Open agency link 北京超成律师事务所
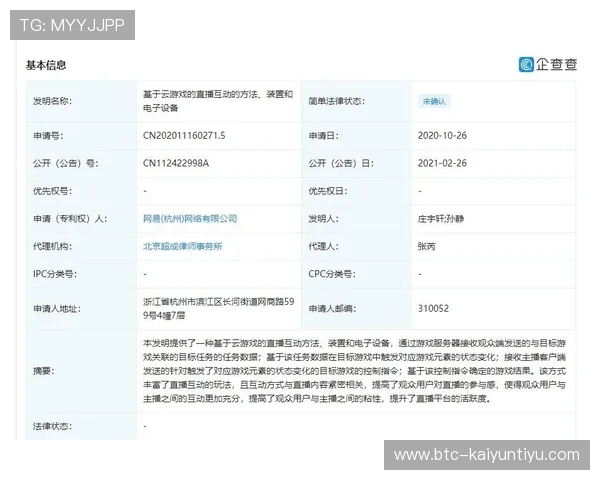 183,246
